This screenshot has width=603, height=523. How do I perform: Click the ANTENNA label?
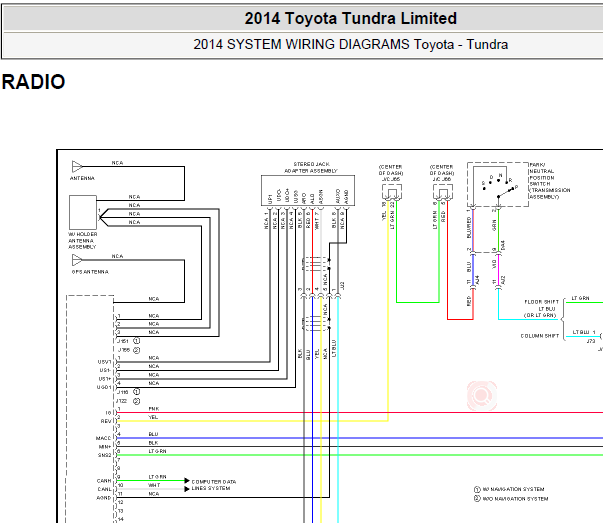[82, 178]
